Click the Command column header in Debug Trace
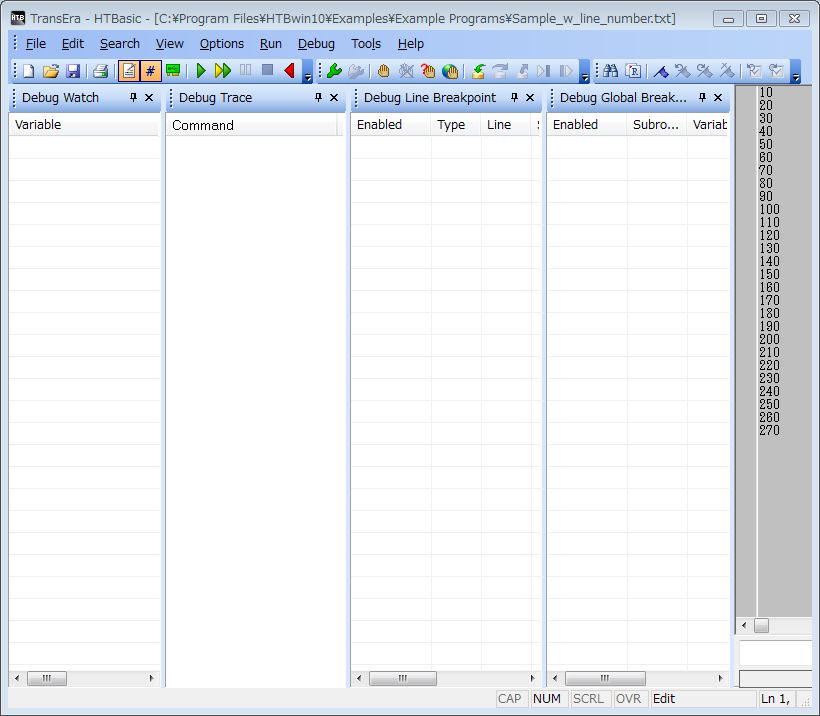This screenshot has height=716, width=820. tap(252, 126)
